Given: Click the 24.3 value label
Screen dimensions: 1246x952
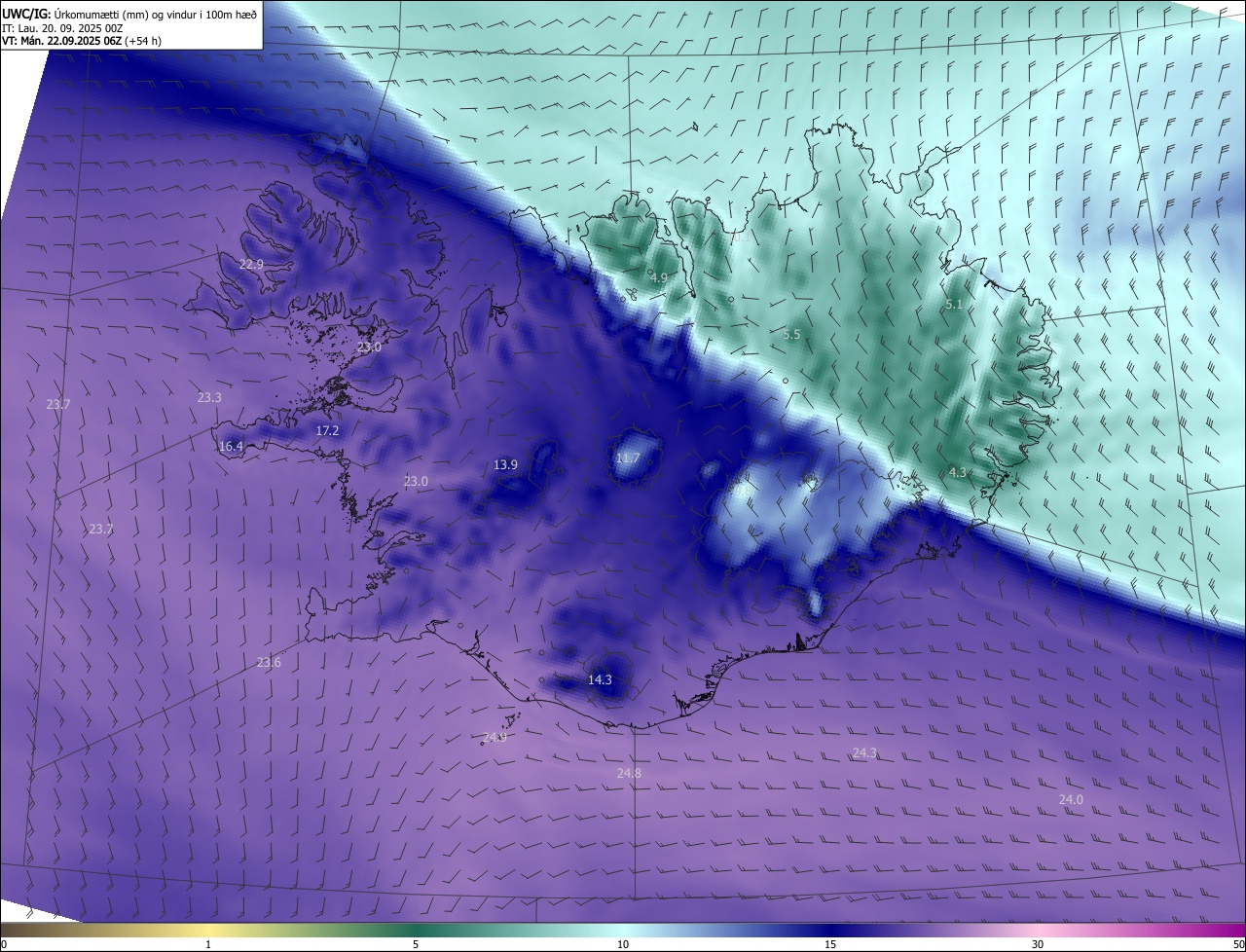Looking at the screenshot, I should pos(864,752).
